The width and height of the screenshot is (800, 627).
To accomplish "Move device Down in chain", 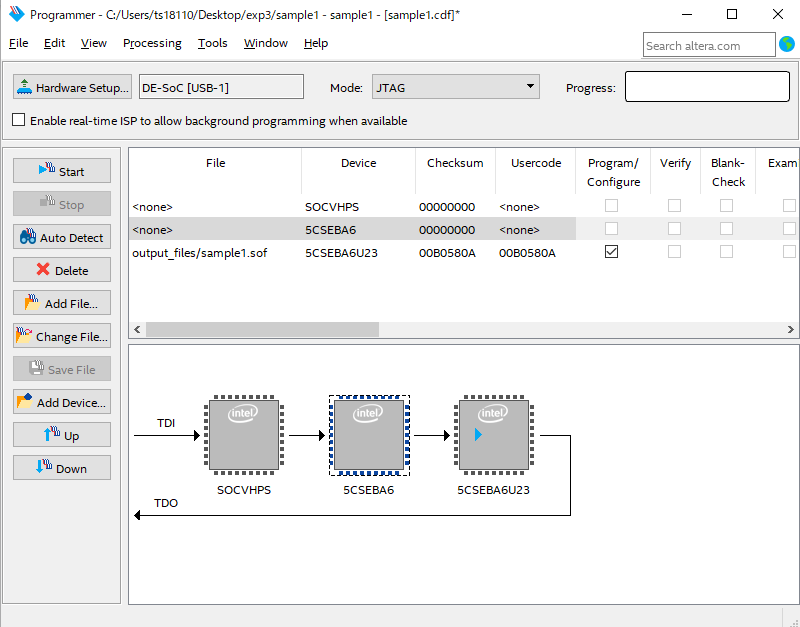I will click(x=62, y=468).
